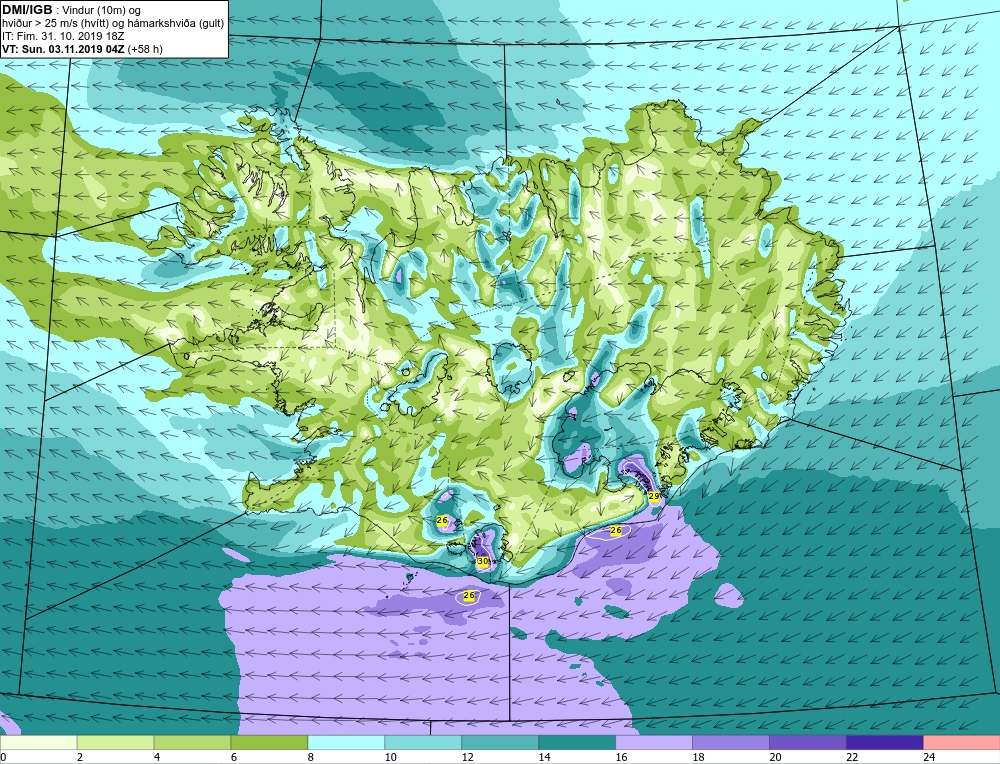
Task: Click the medium purple 18–20 legend swatch
Action: tap(731, 742)
